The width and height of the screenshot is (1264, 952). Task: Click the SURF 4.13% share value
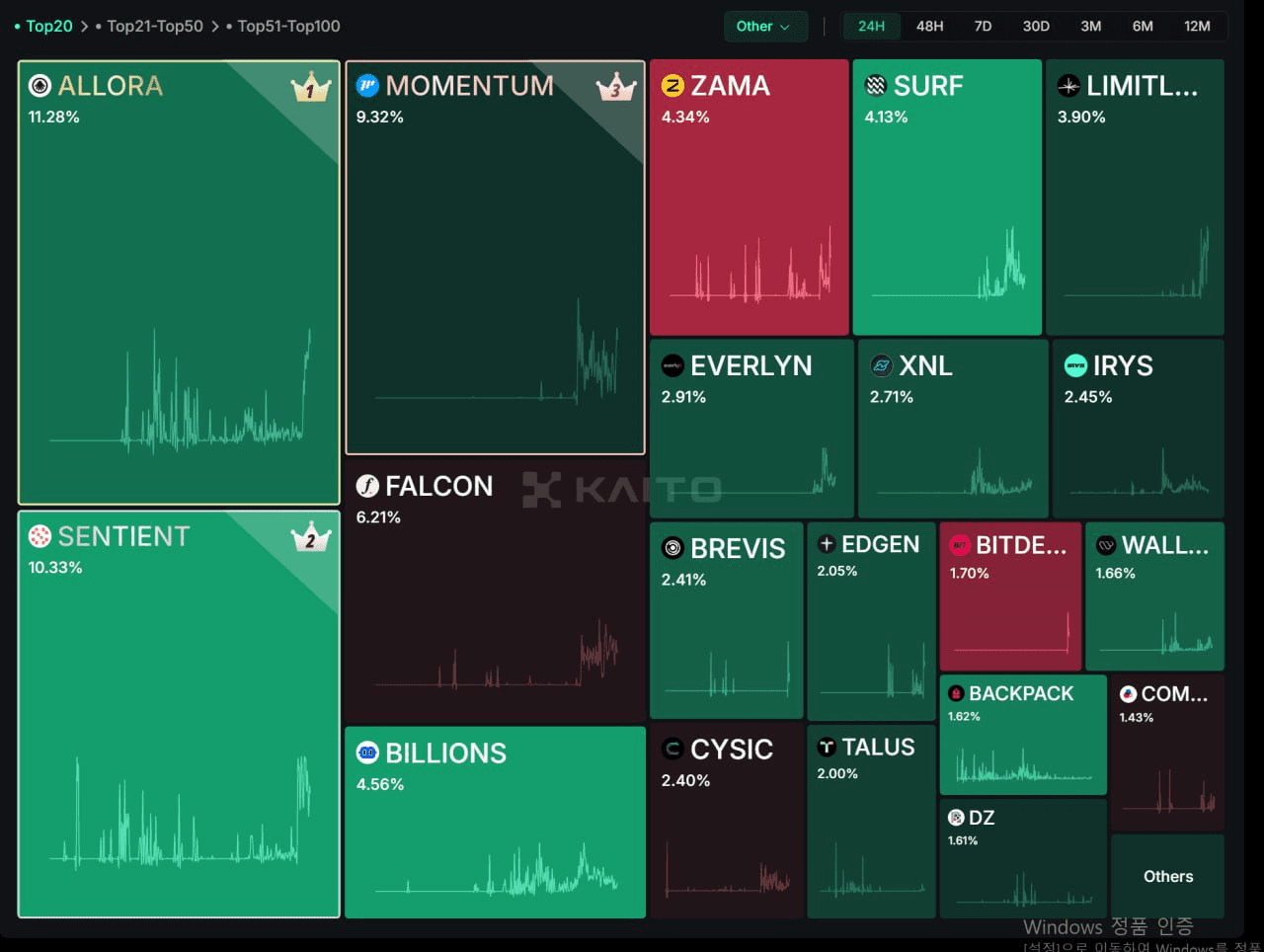click(x=886, y=117)
